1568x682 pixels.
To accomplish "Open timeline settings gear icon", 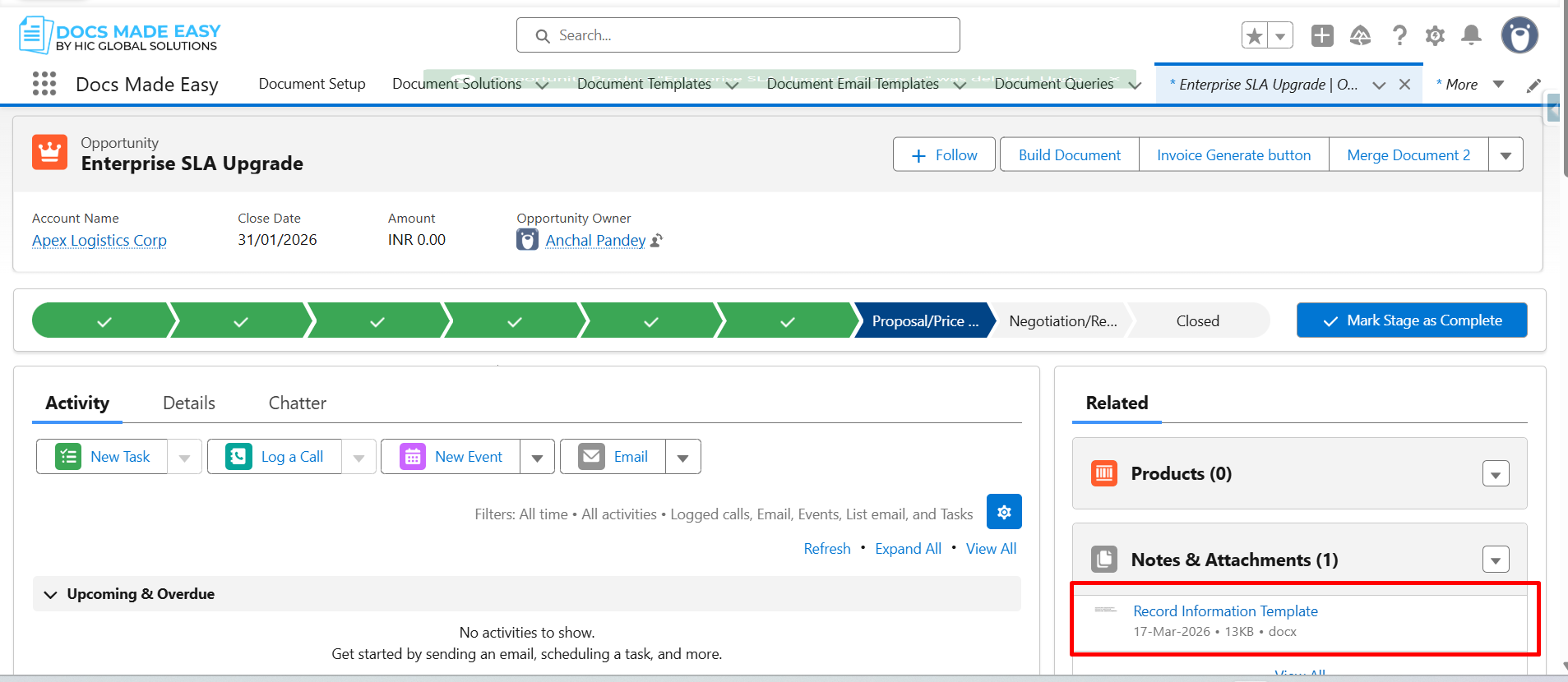I will (x=1004, y=512).
